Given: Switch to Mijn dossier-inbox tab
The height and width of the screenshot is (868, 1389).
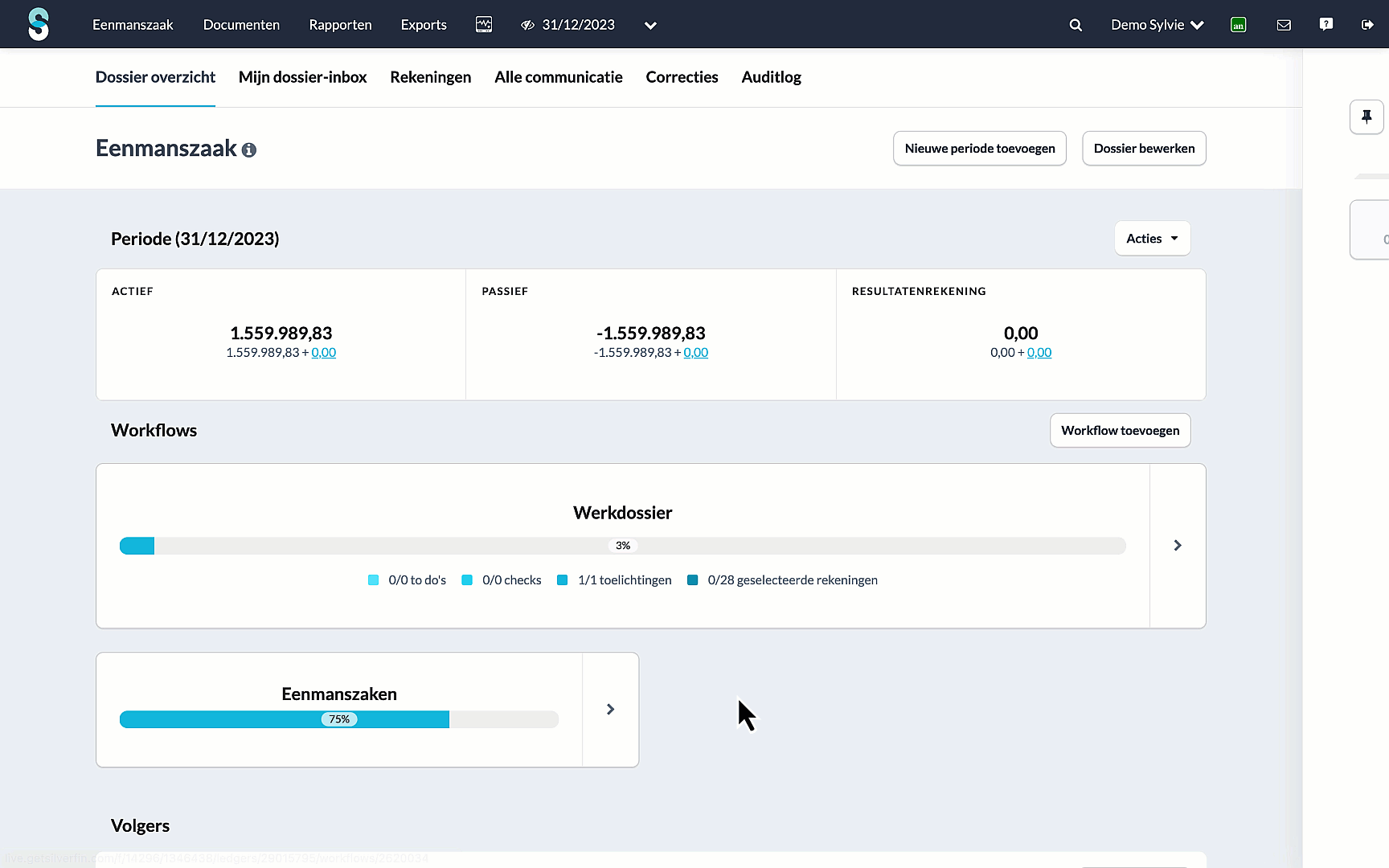Looking at the screenshot, I should [x=302, y=77].
